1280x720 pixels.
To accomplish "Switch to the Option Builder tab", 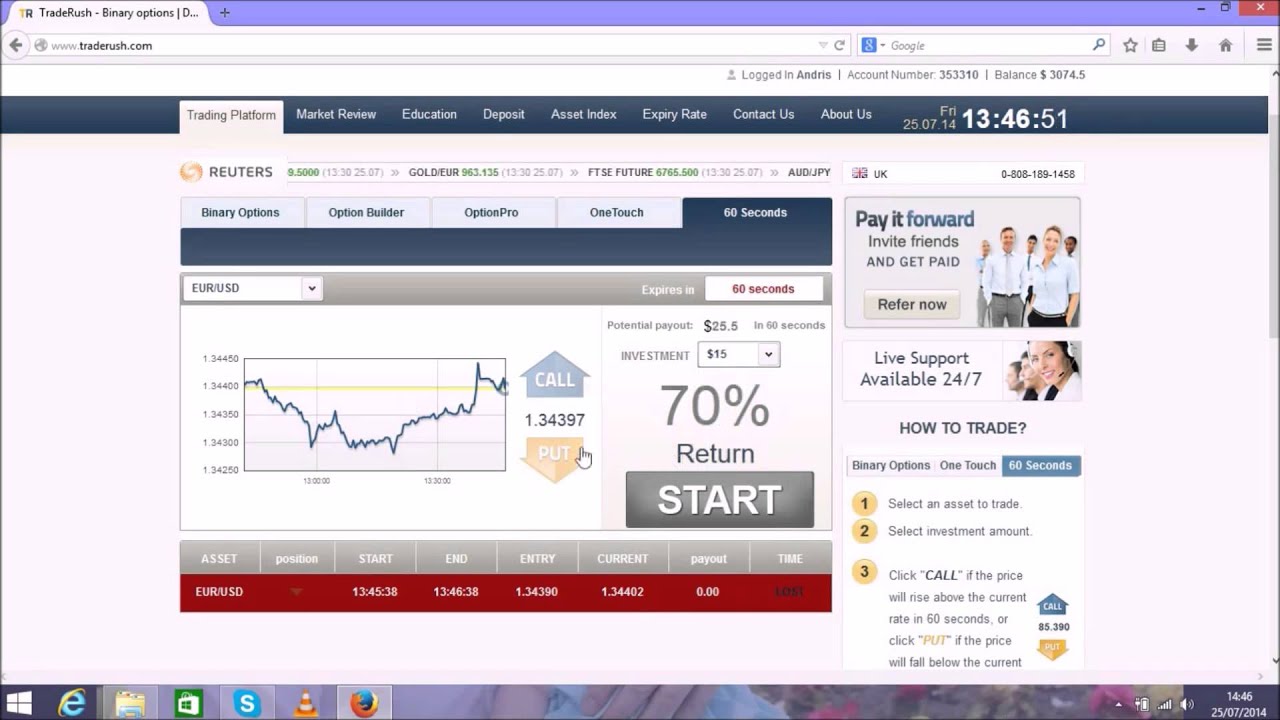I will [366, 212].
